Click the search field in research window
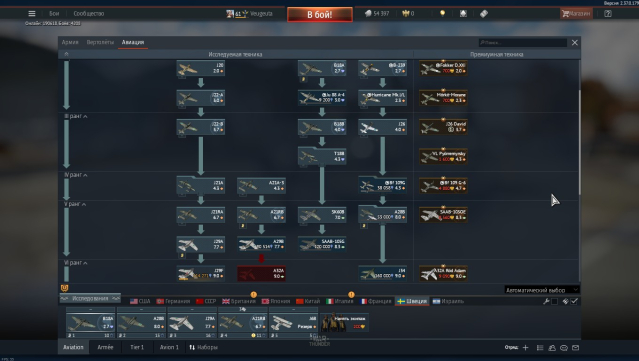 tap(522, 42)
